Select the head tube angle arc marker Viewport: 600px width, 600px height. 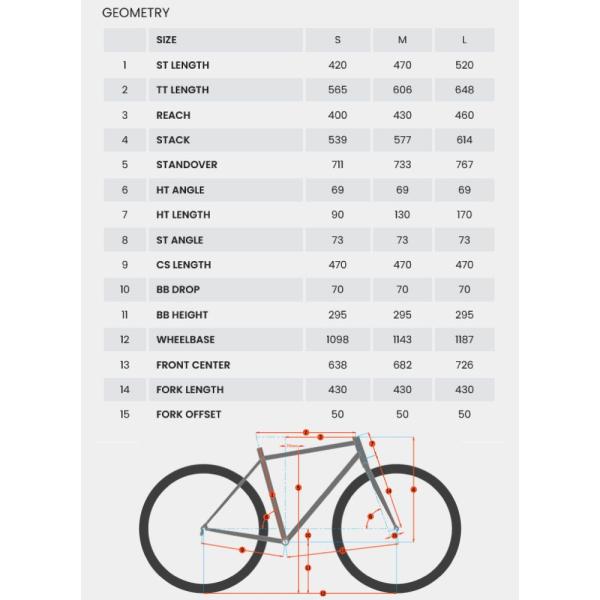point(370,518)
